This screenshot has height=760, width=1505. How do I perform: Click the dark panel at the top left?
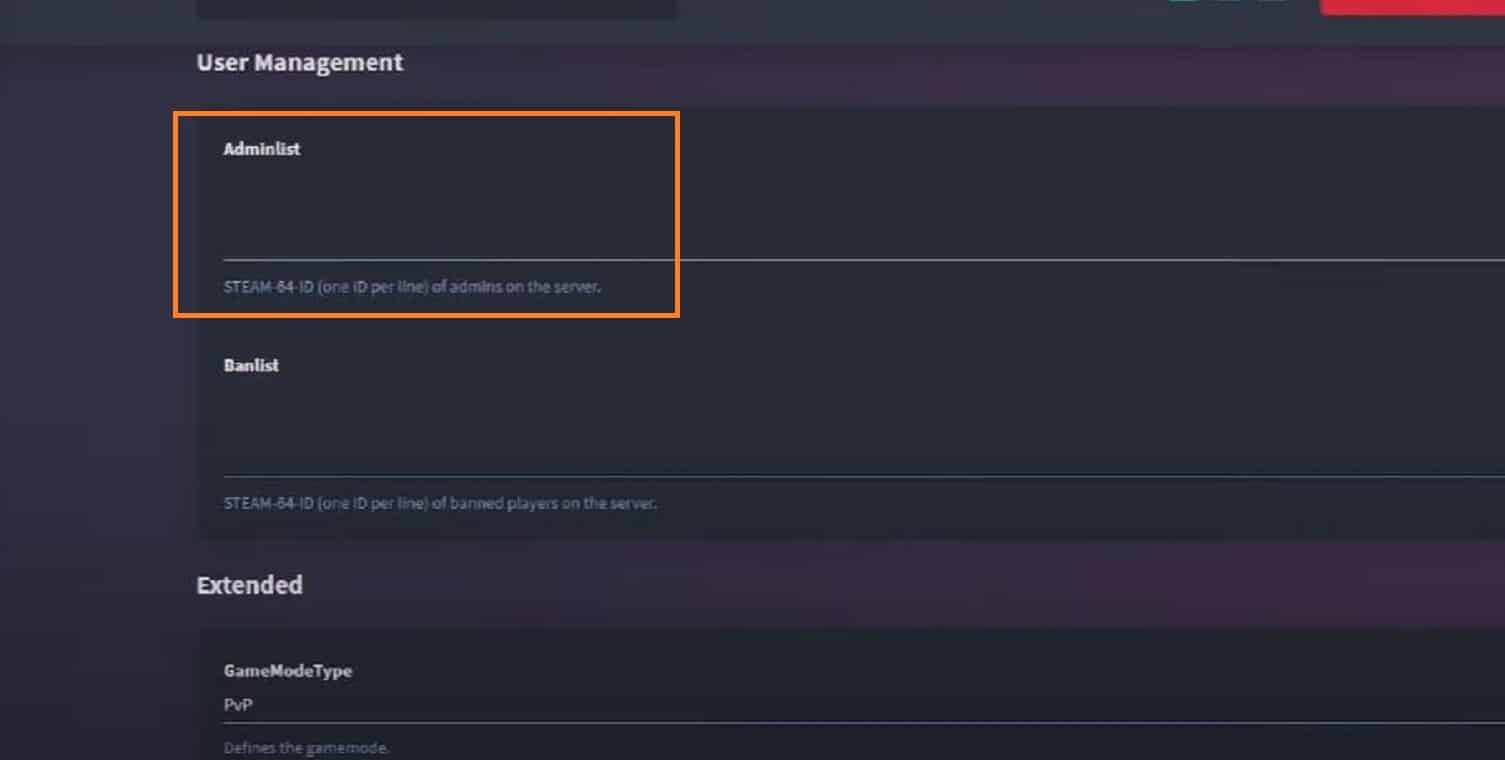coord(436,8)
